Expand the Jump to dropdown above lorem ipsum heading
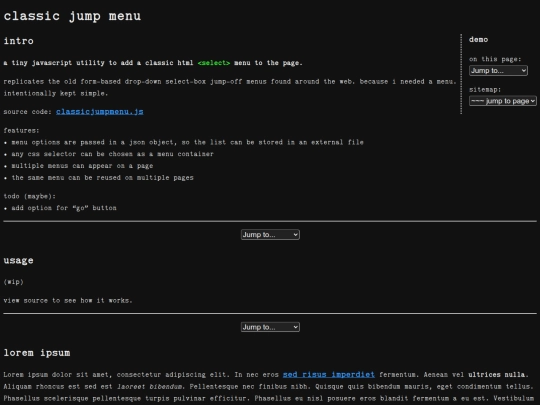The image size is (540, 405). click(270, 327)
